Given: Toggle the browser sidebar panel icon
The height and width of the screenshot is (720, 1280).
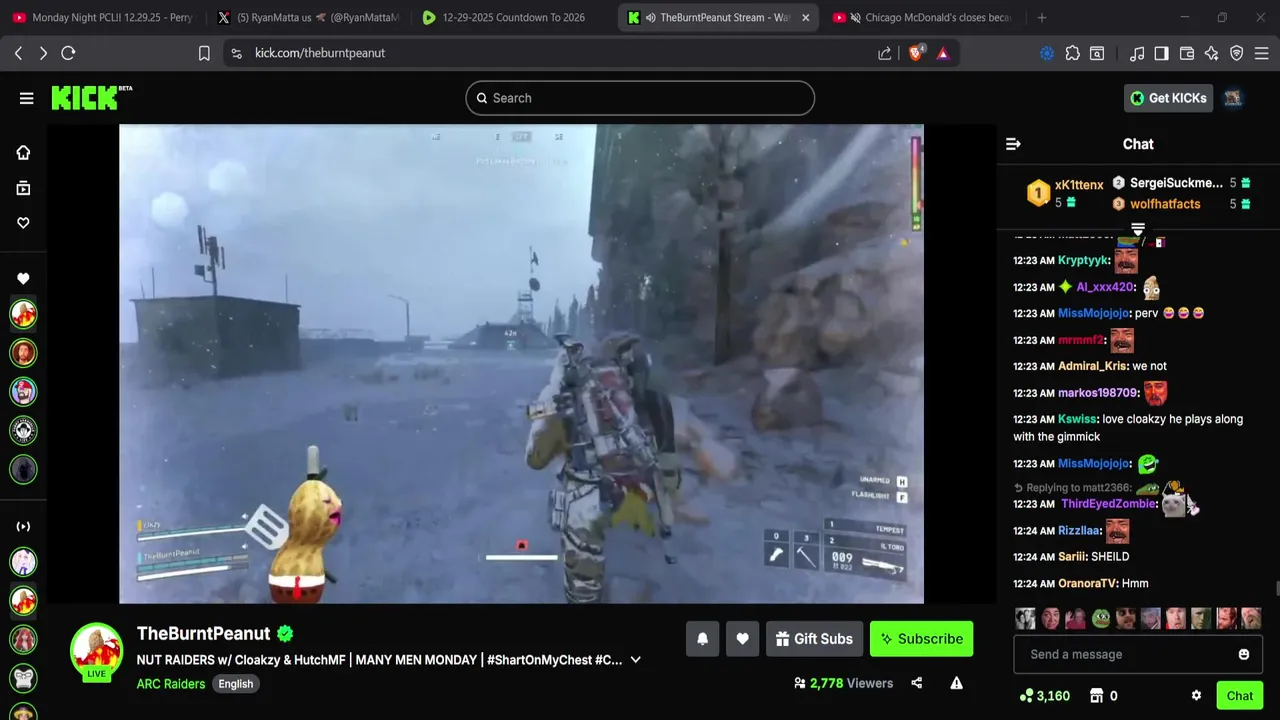Looking at the screenshot, I should point(1161,53).
